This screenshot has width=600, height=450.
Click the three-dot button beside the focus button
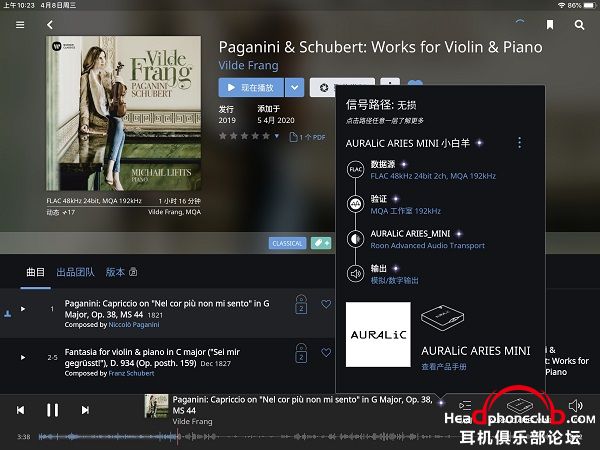(390, 82)
